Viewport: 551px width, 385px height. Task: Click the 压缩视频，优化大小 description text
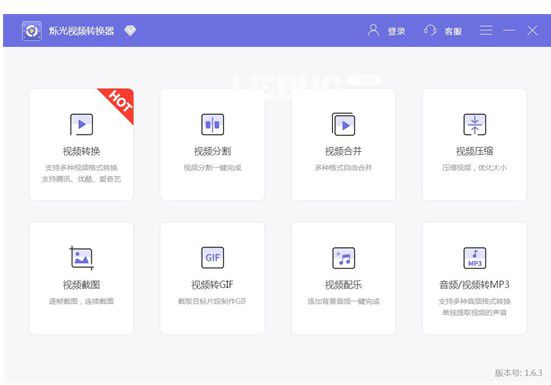point(475,168)
